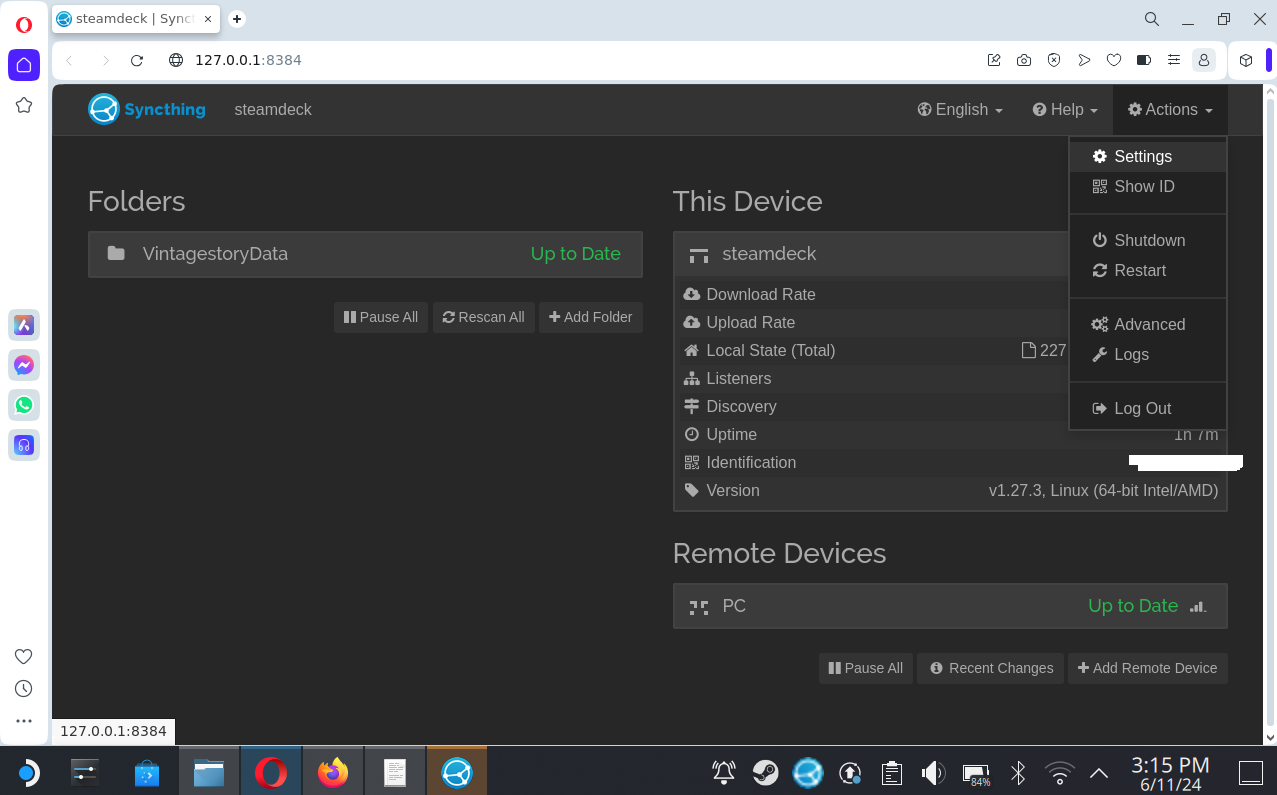The image size is (1277, 795).
Task: Expand the Help dropdown menu
Action: tap(1065, 110)
